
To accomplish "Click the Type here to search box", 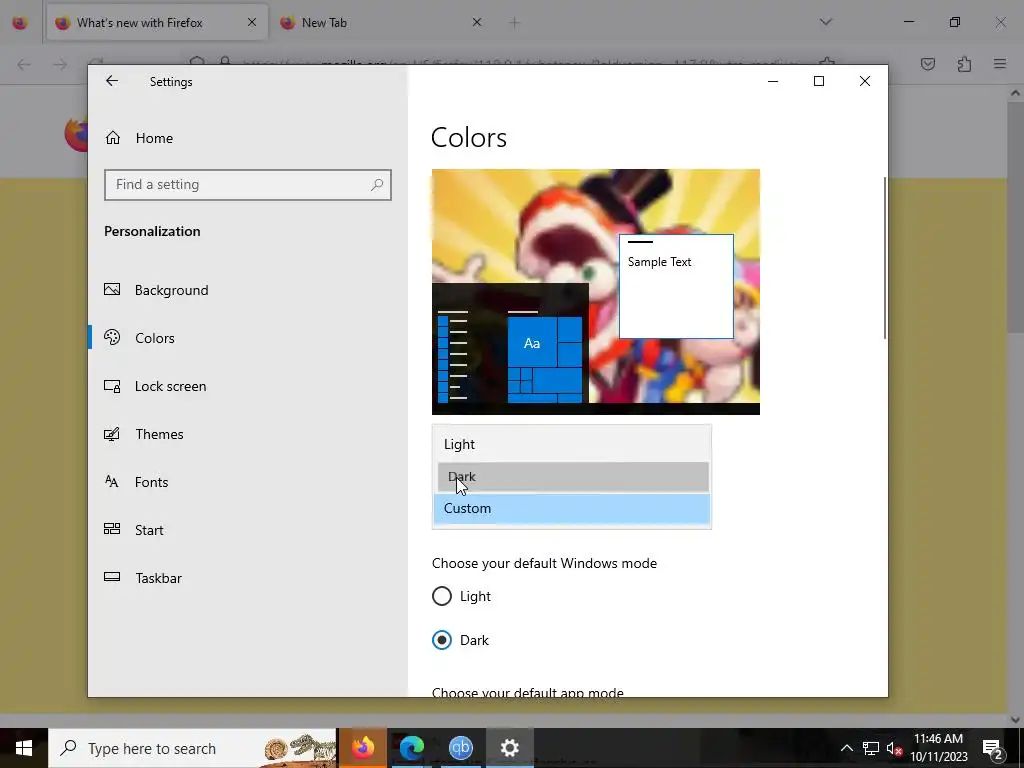I will point(193,748).
